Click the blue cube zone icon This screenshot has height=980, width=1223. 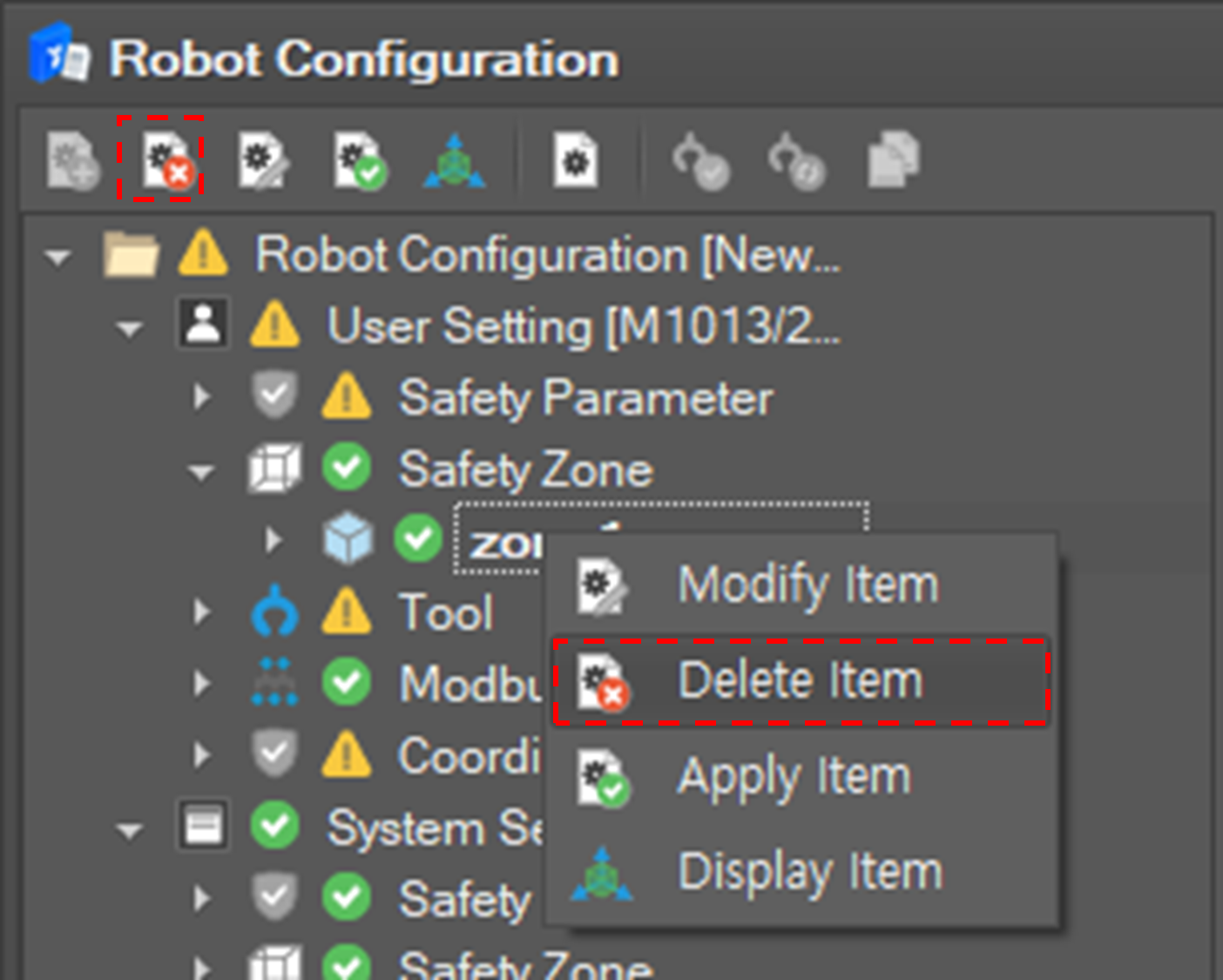click(348, 540)
